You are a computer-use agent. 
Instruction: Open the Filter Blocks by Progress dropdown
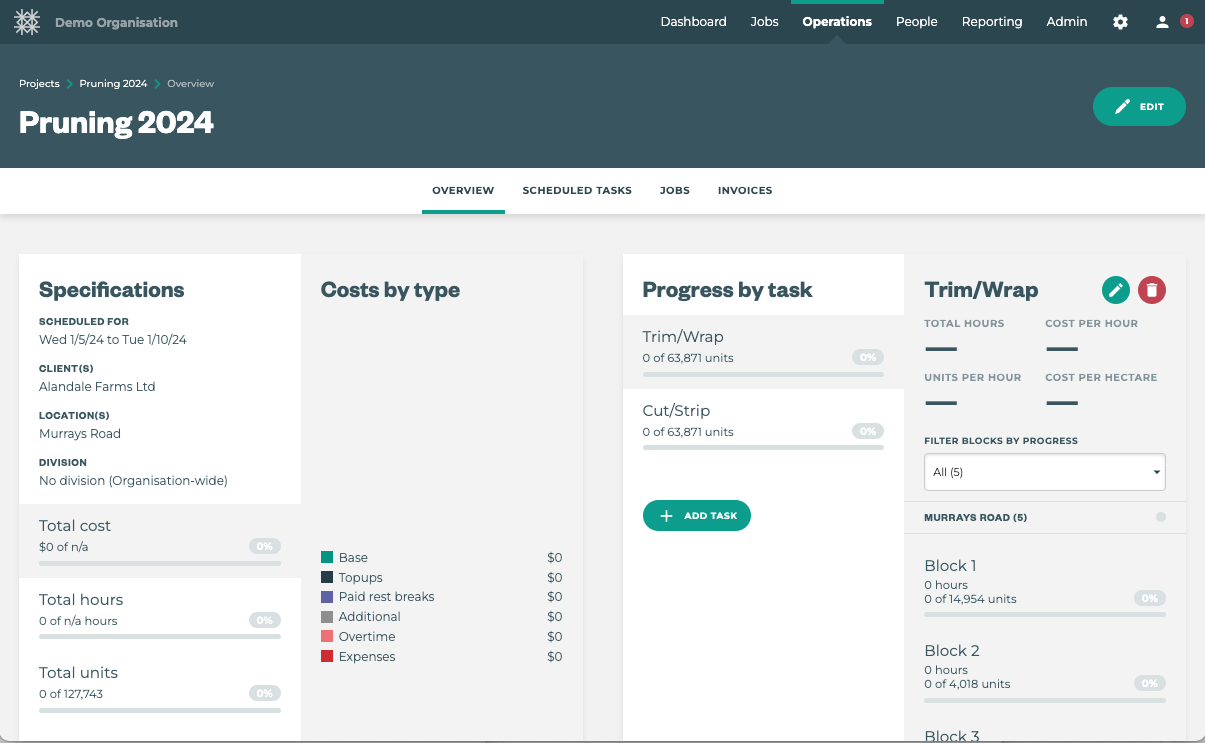point(1044,472)
